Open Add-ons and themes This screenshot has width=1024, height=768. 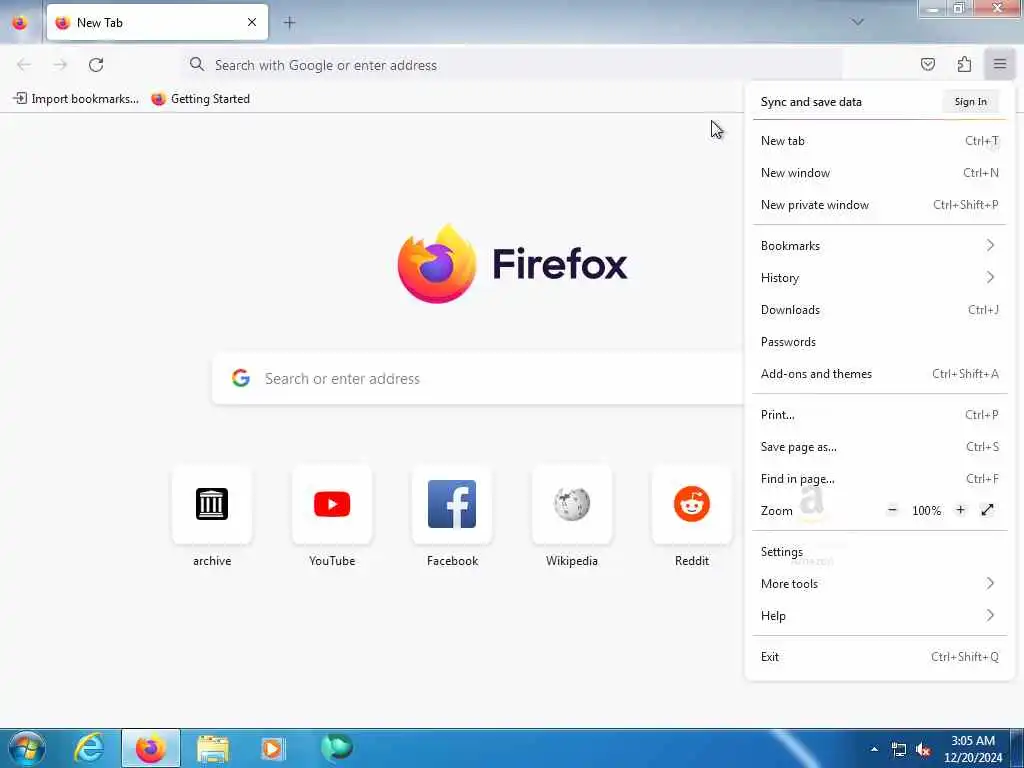(x=879, y=374)
